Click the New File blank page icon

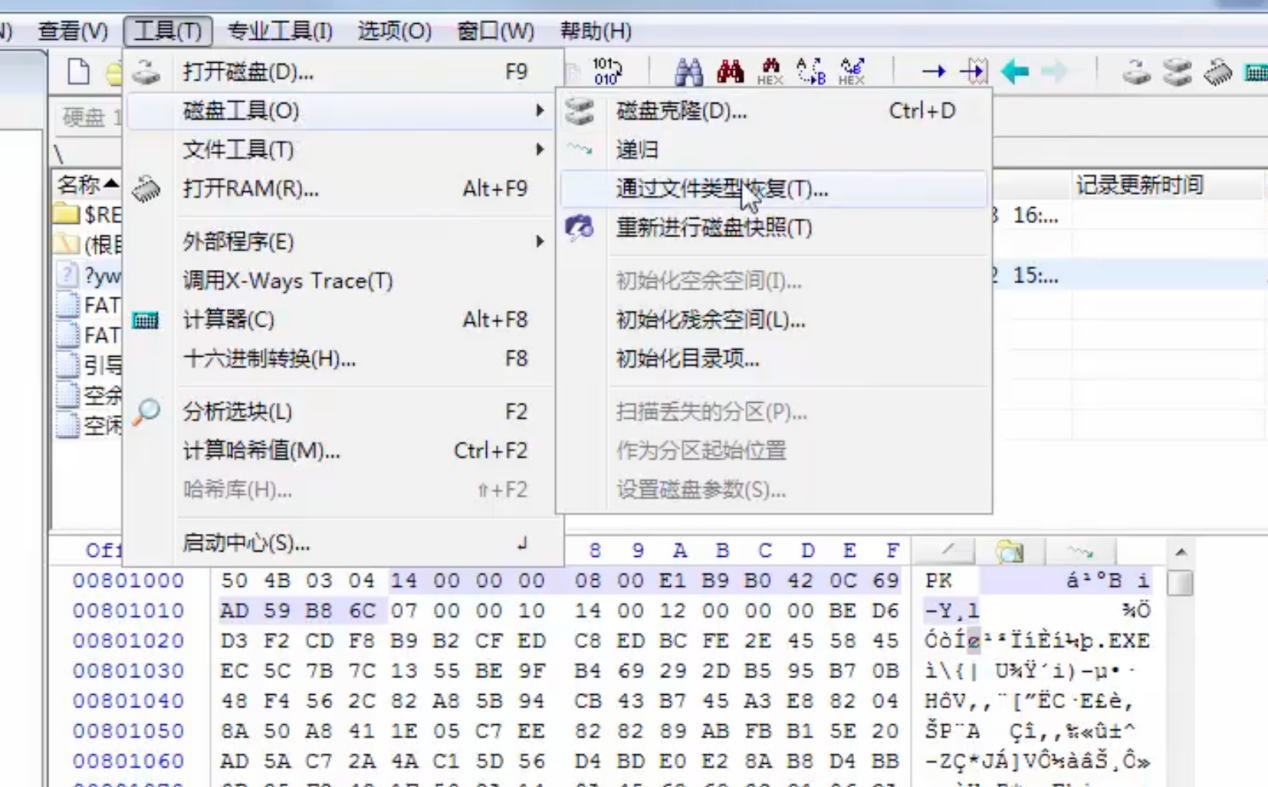pos(85,72)
